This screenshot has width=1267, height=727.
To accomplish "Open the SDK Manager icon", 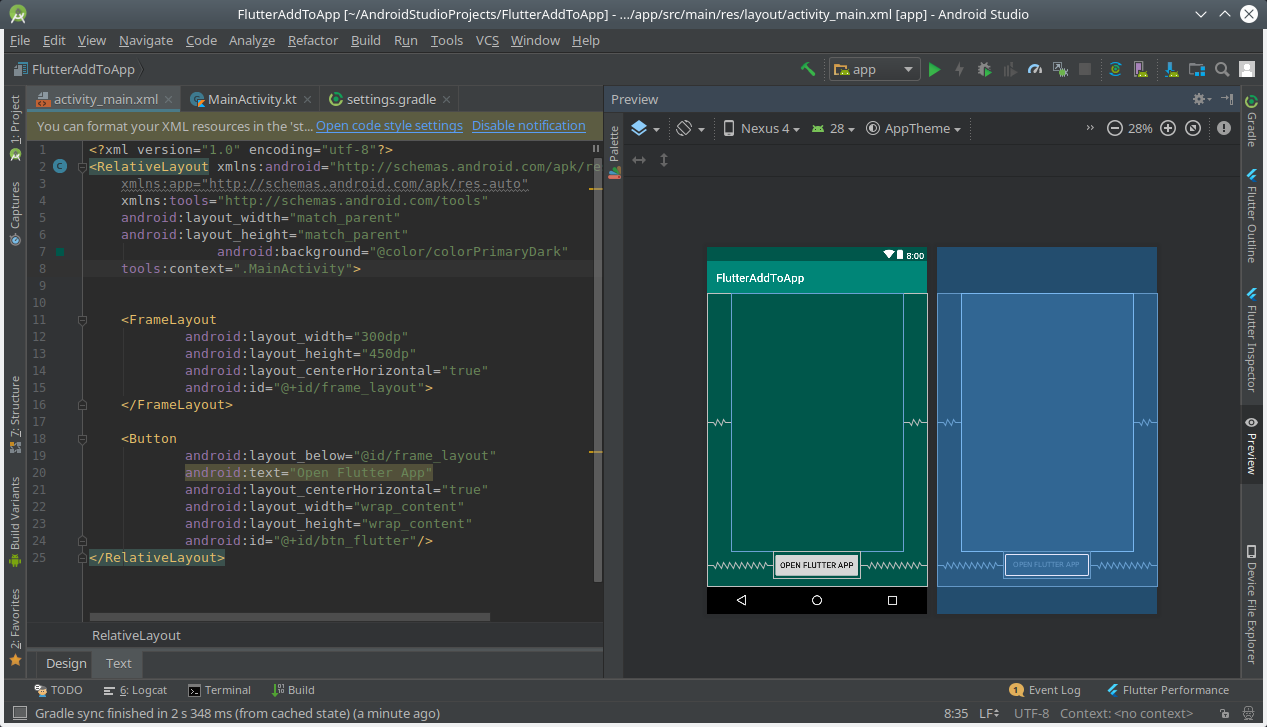I will tap(1170, 70).
